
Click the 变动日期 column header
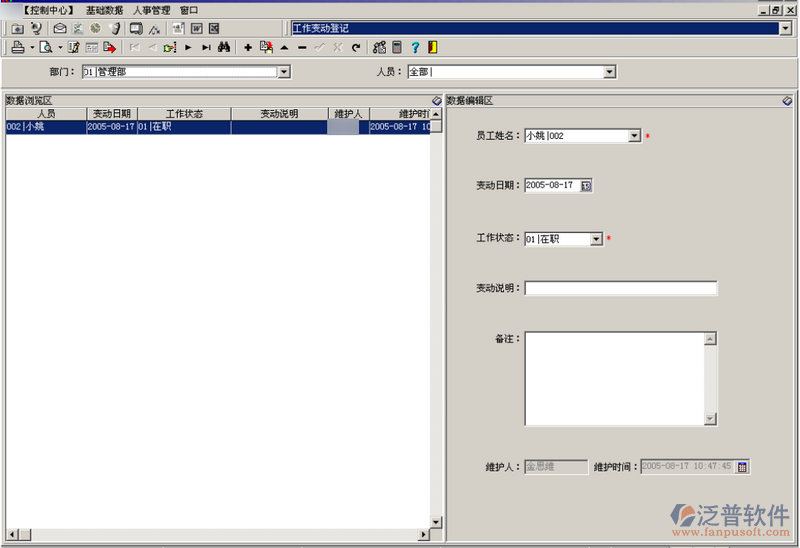click(111, 114)
